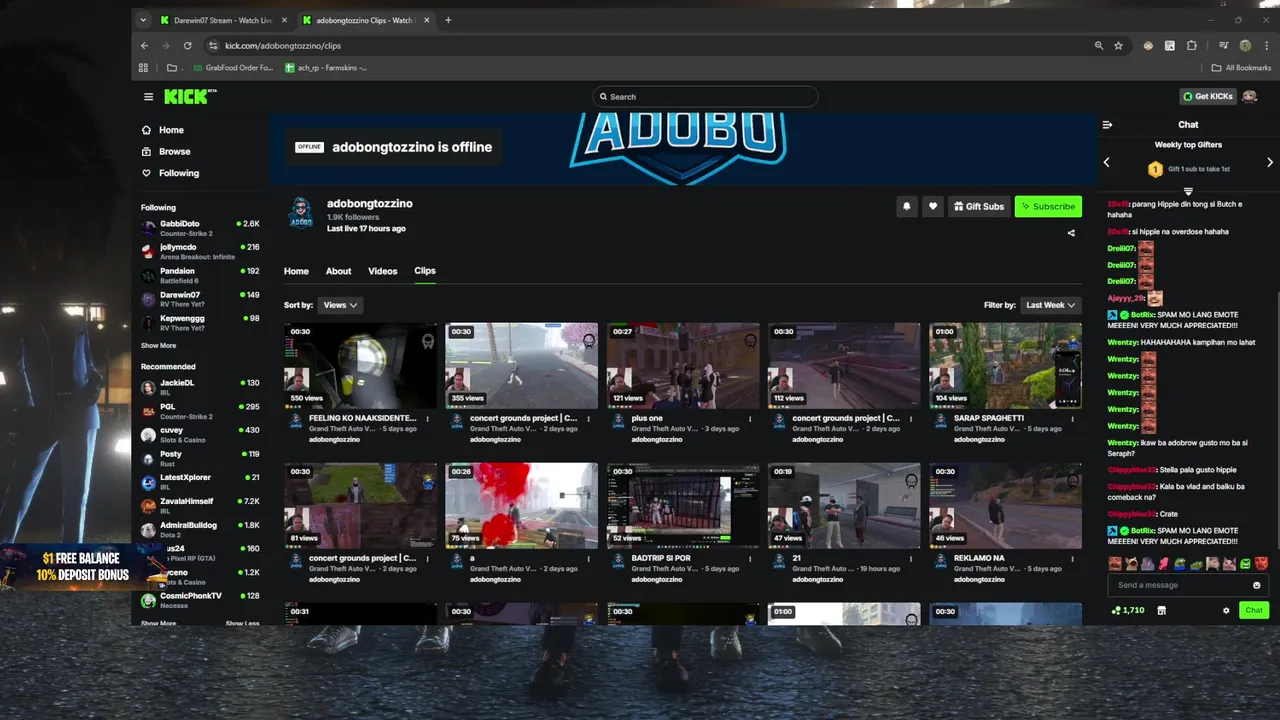Click the Gift Subs button

coord(979,206)
